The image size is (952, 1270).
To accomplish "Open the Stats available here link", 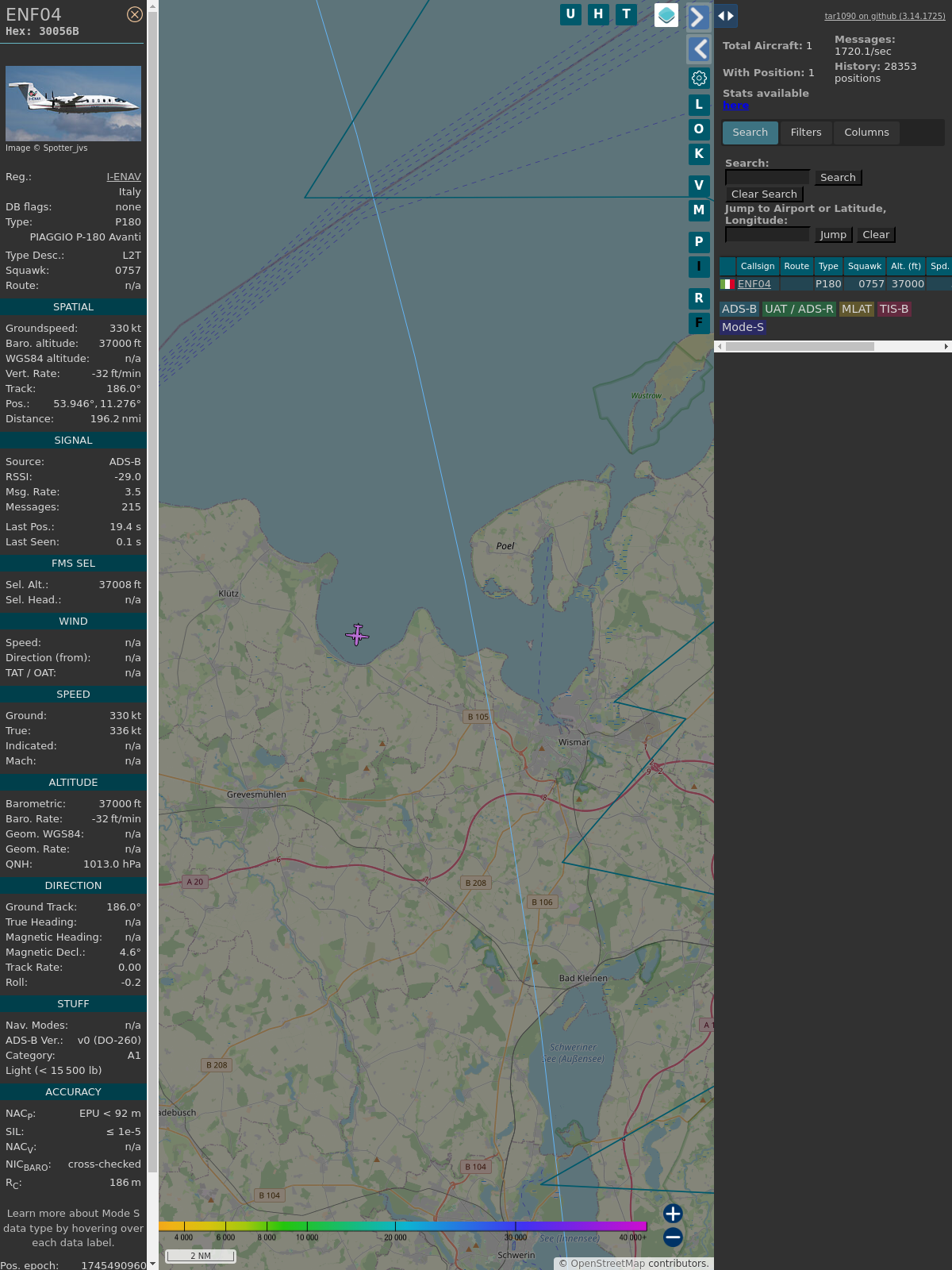I will [x=735, y=106].
